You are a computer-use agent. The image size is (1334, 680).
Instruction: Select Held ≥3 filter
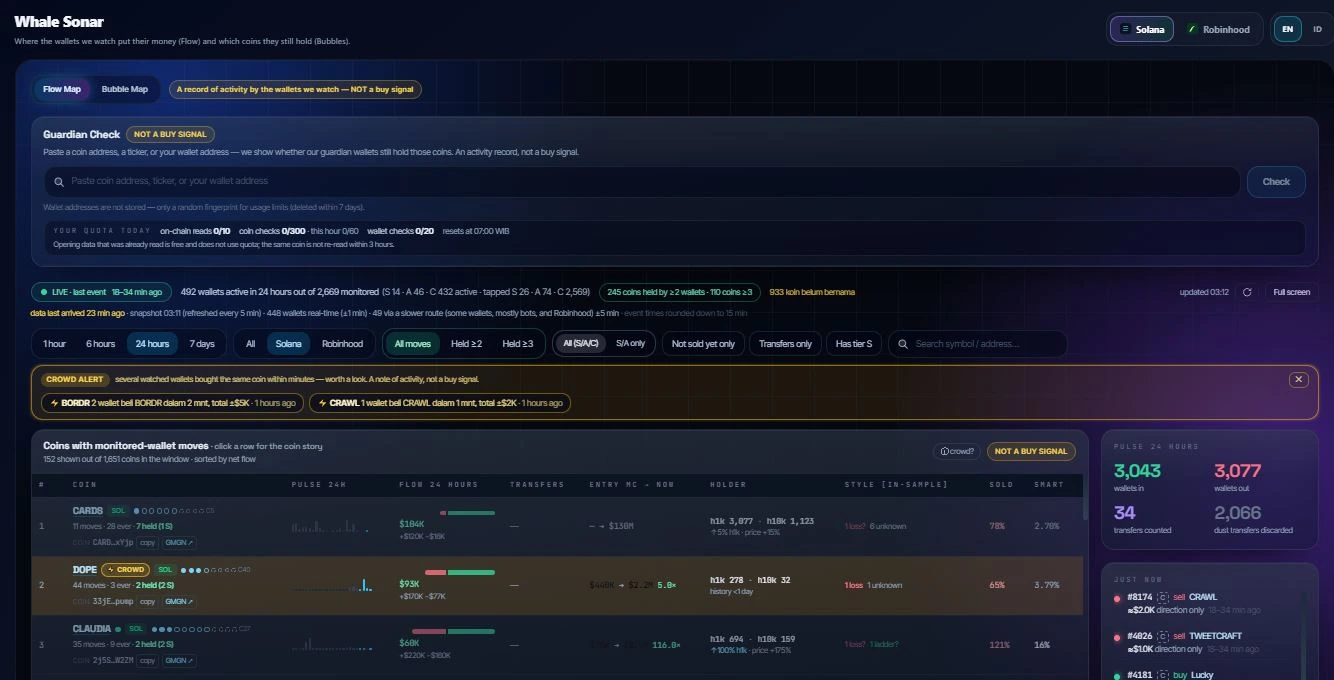(517, 344)
